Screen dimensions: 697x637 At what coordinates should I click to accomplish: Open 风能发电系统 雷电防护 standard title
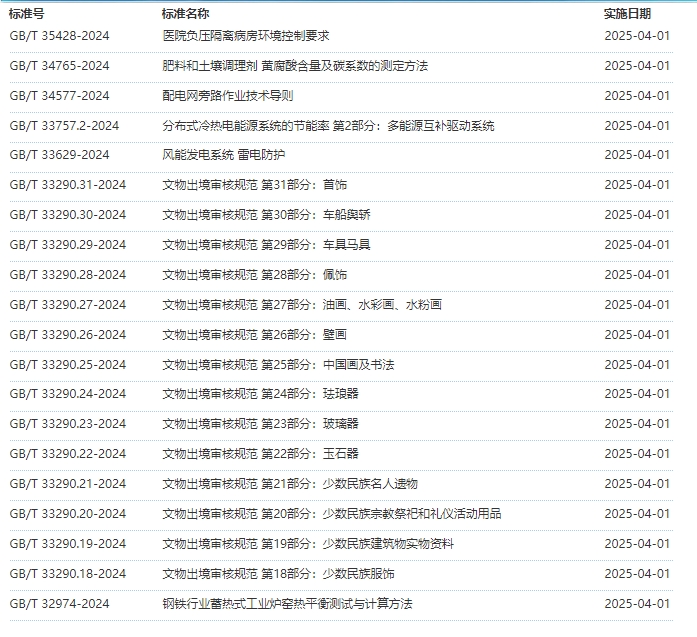pos(223,155)
